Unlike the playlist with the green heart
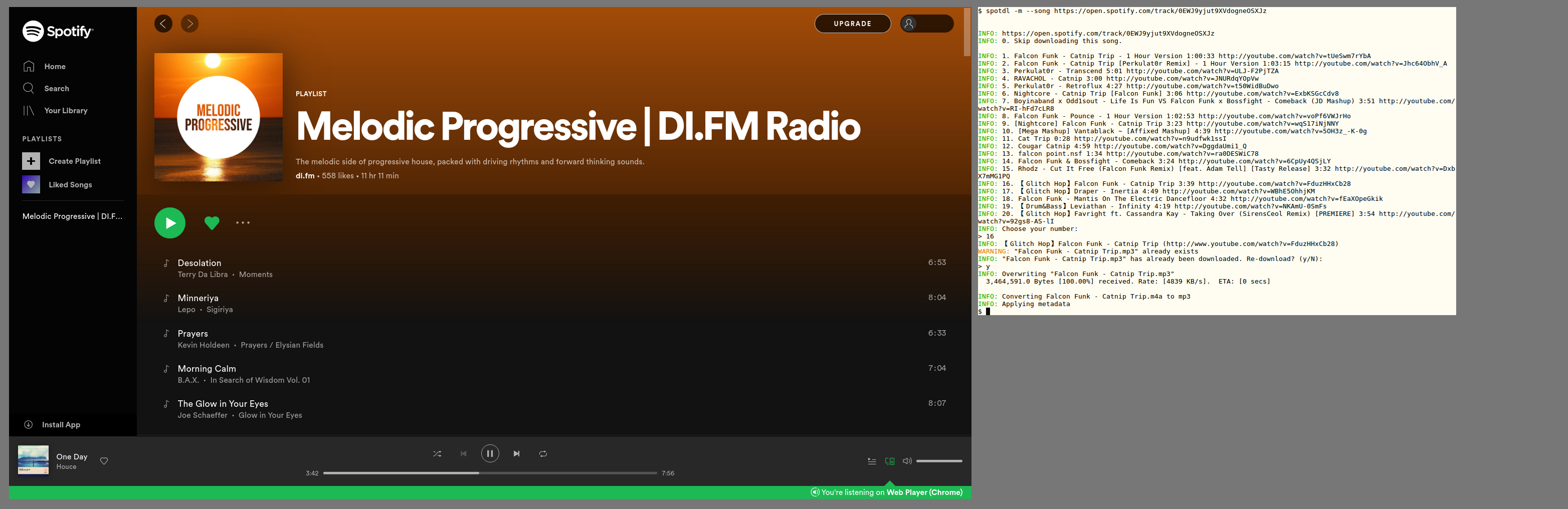This screenshot has height=509, width=1568. [x=212, y=223]
